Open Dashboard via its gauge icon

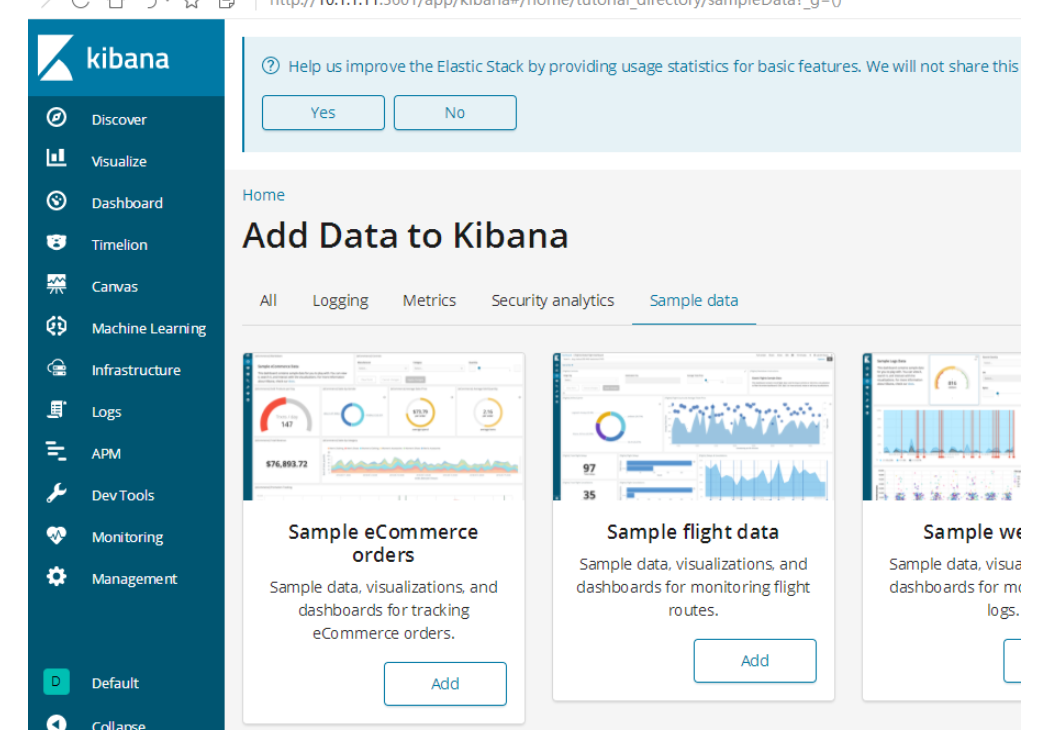coord(57,200)
